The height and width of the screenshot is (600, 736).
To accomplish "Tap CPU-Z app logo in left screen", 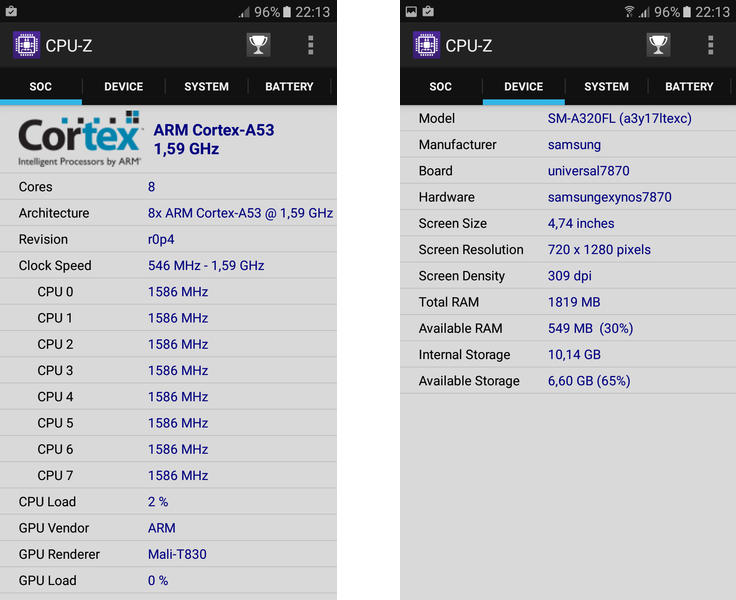I will point(26,45).
